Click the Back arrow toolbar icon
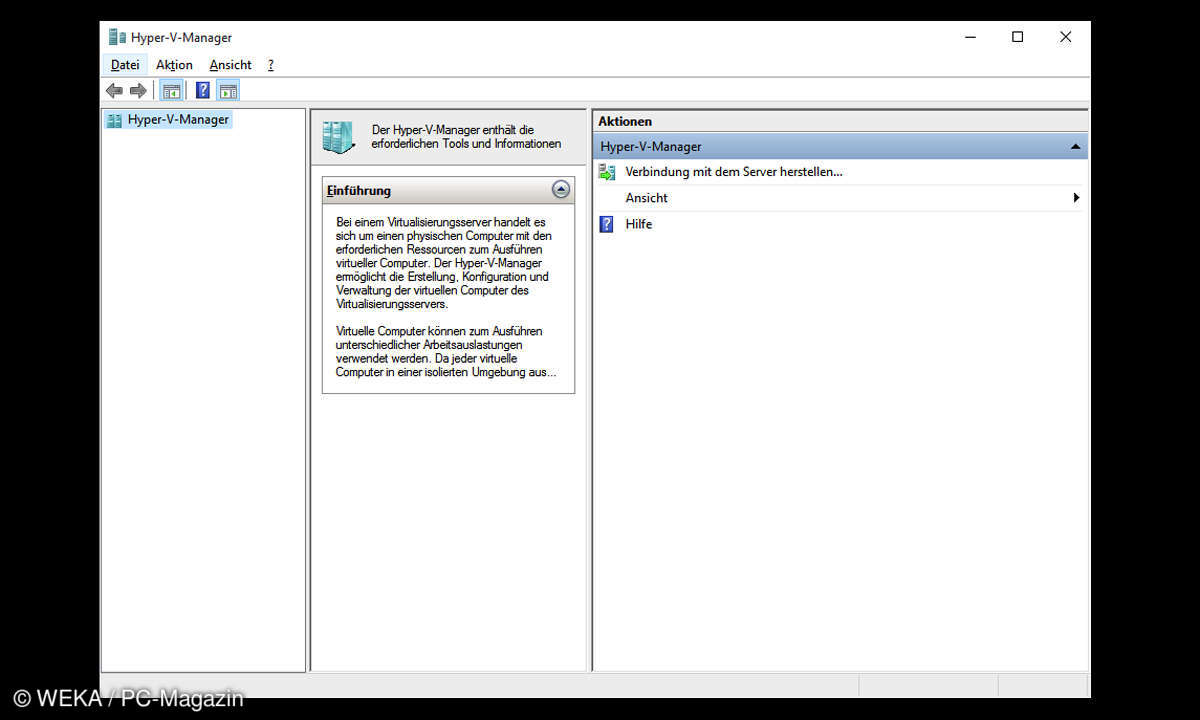Screen dimensions: 1200x720 114,91
